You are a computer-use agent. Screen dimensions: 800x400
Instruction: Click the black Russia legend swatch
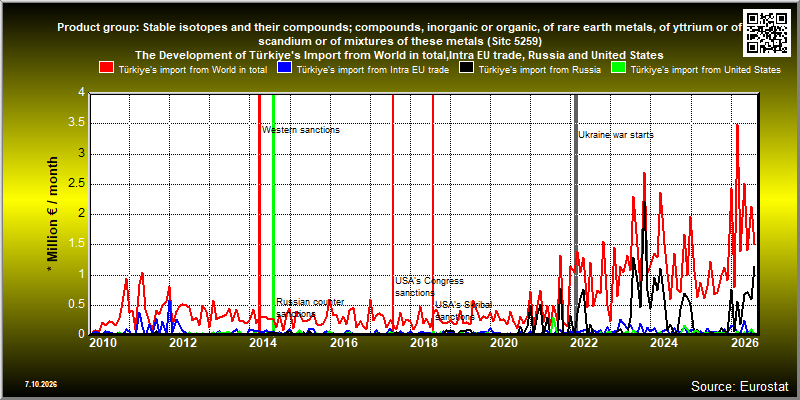(466, 68)
